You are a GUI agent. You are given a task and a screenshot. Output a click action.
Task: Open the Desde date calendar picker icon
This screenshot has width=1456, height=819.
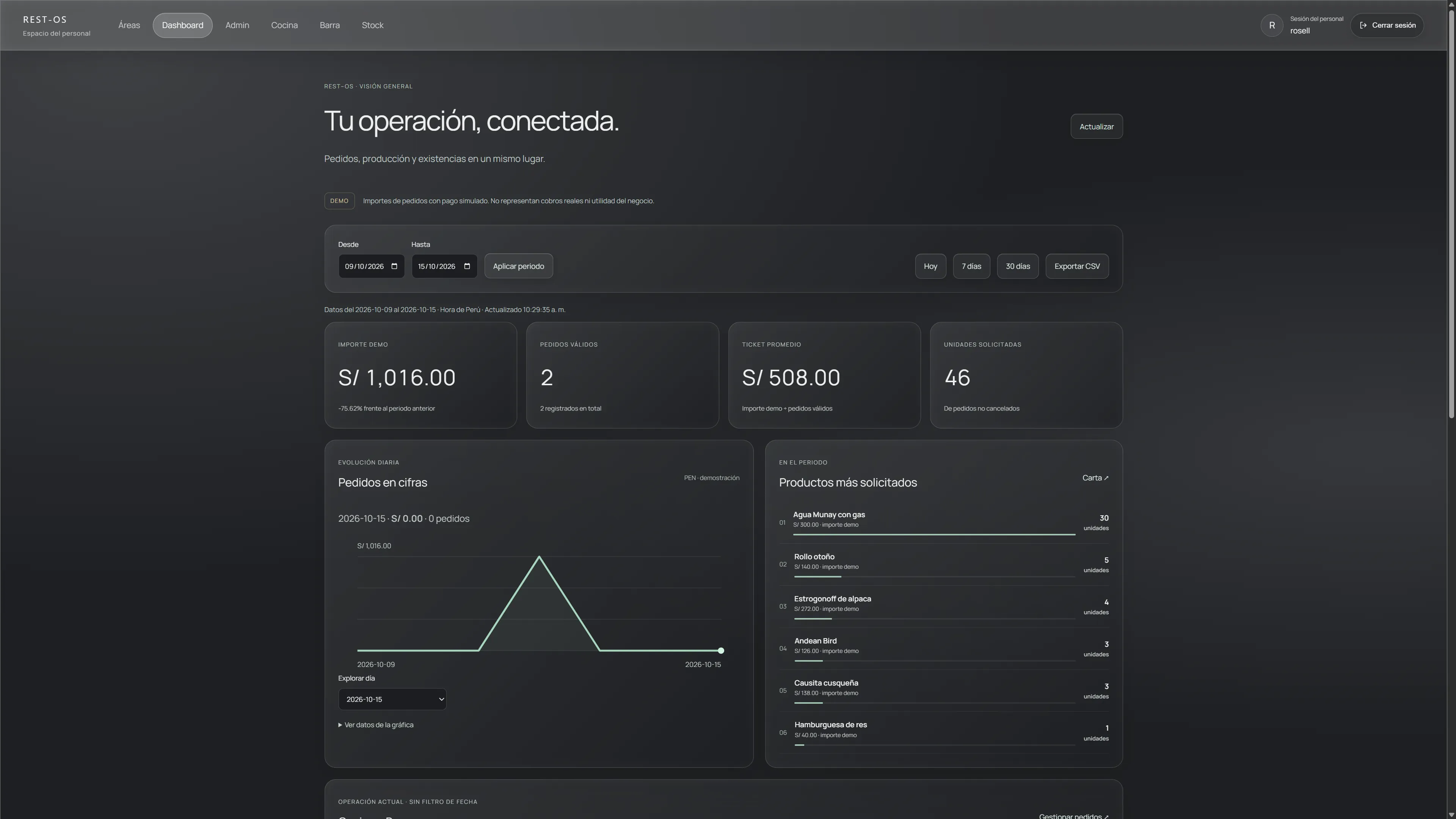click(x=394, y=266)
